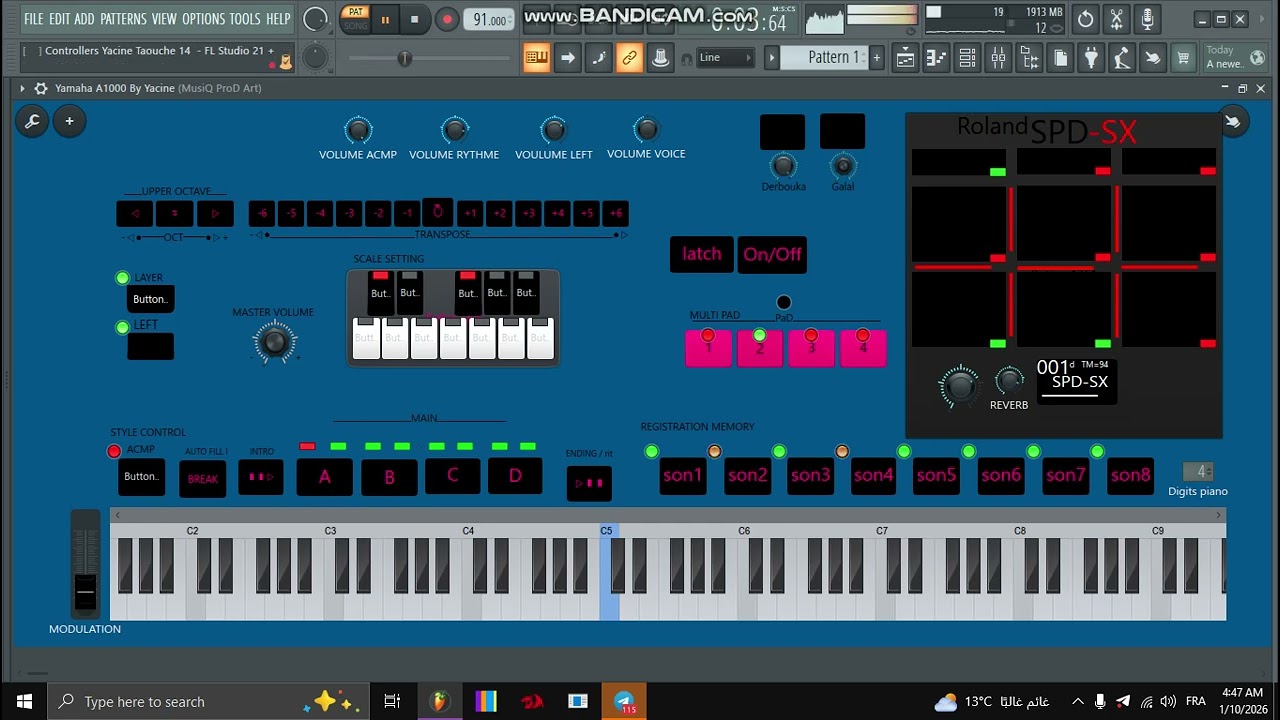Image resolution: width=1280 pixels, height=720 pixels.
Task: Open the Piano roll view icon
Action: (936, 59)
